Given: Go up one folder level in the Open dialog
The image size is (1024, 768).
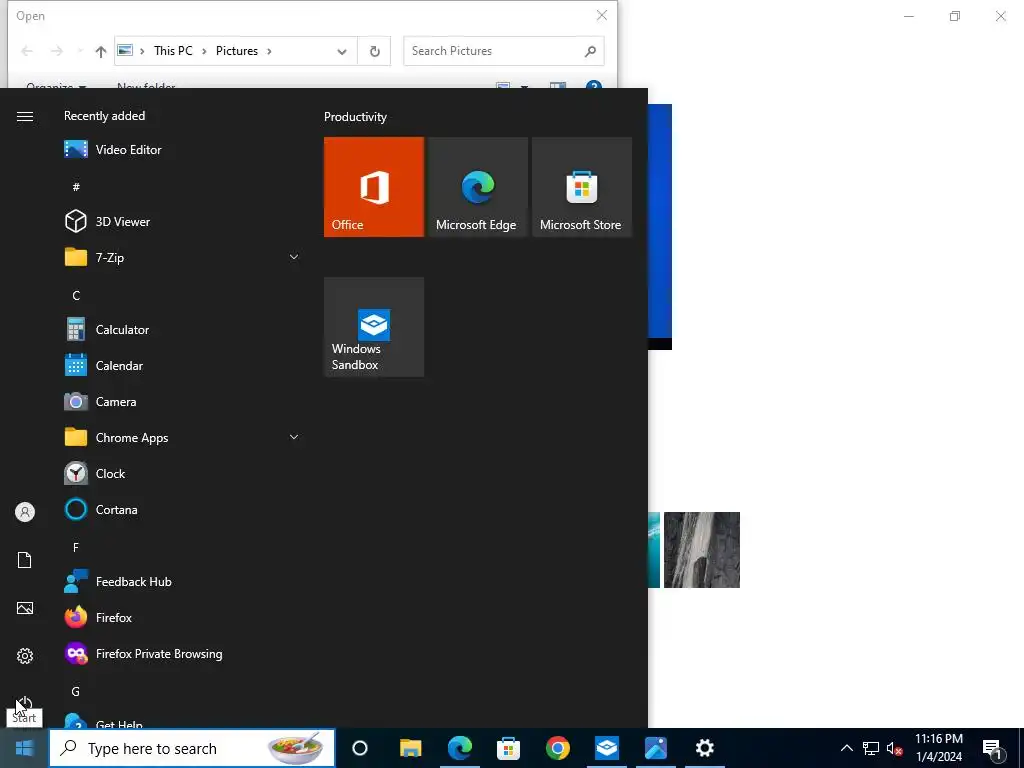Looking at the screenshot, I should tap(100, 51).
